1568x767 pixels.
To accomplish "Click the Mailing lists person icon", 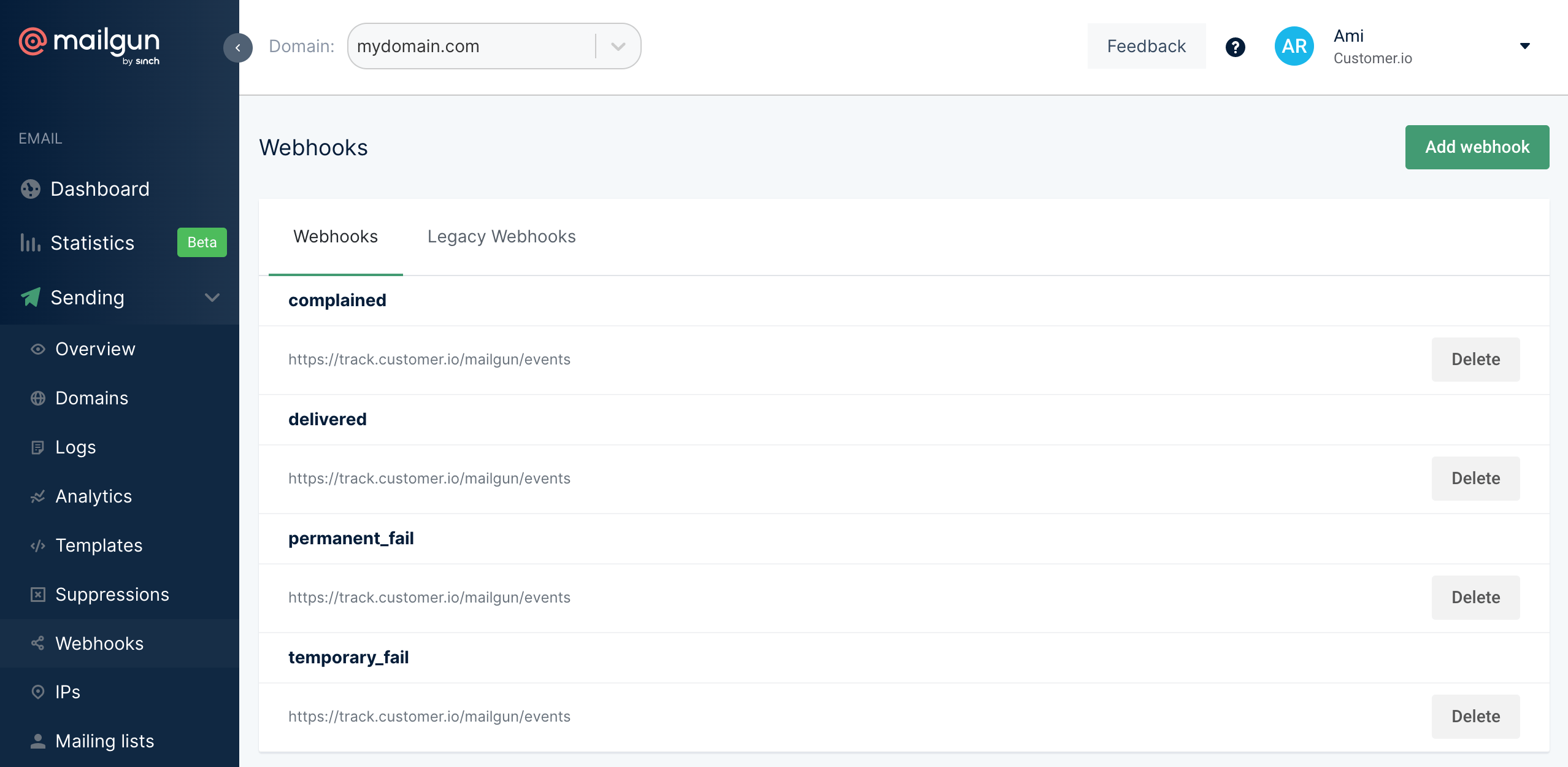I will tap(38, 741).
